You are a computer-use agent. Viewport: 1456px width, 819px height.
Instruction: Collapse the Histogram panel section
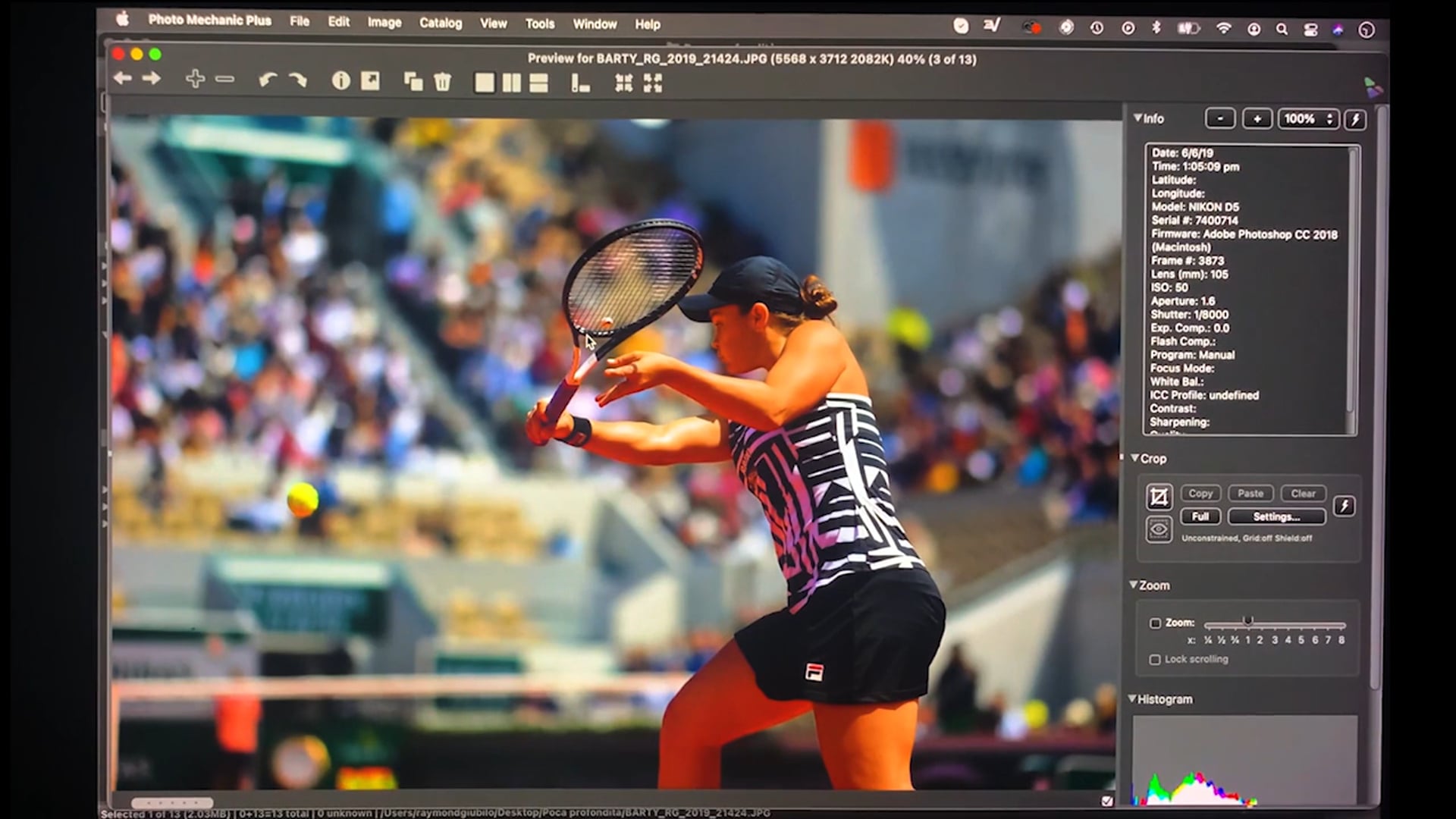[x=1132, y=698]
